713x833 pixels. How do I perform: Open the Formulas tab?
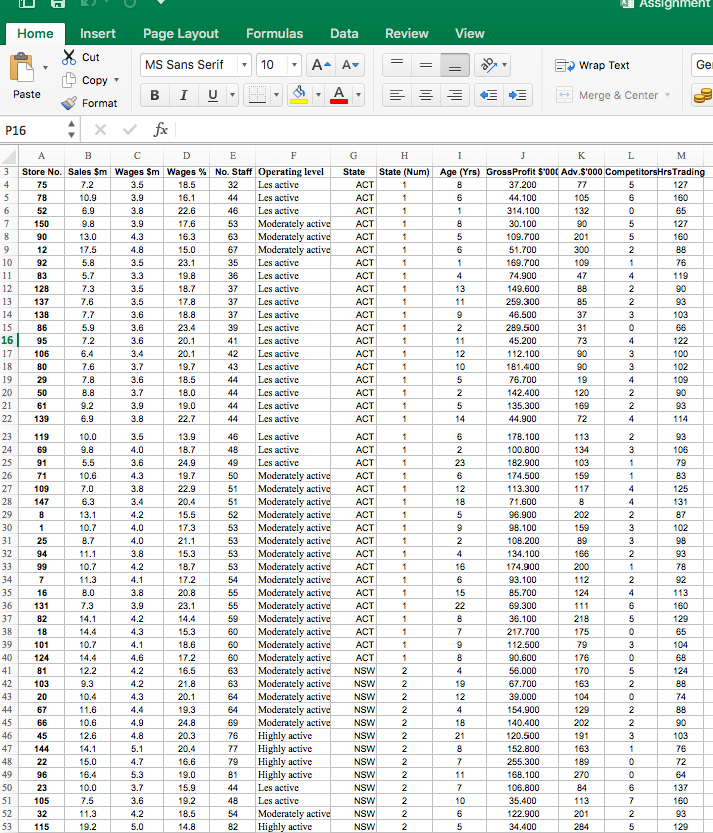275,33
